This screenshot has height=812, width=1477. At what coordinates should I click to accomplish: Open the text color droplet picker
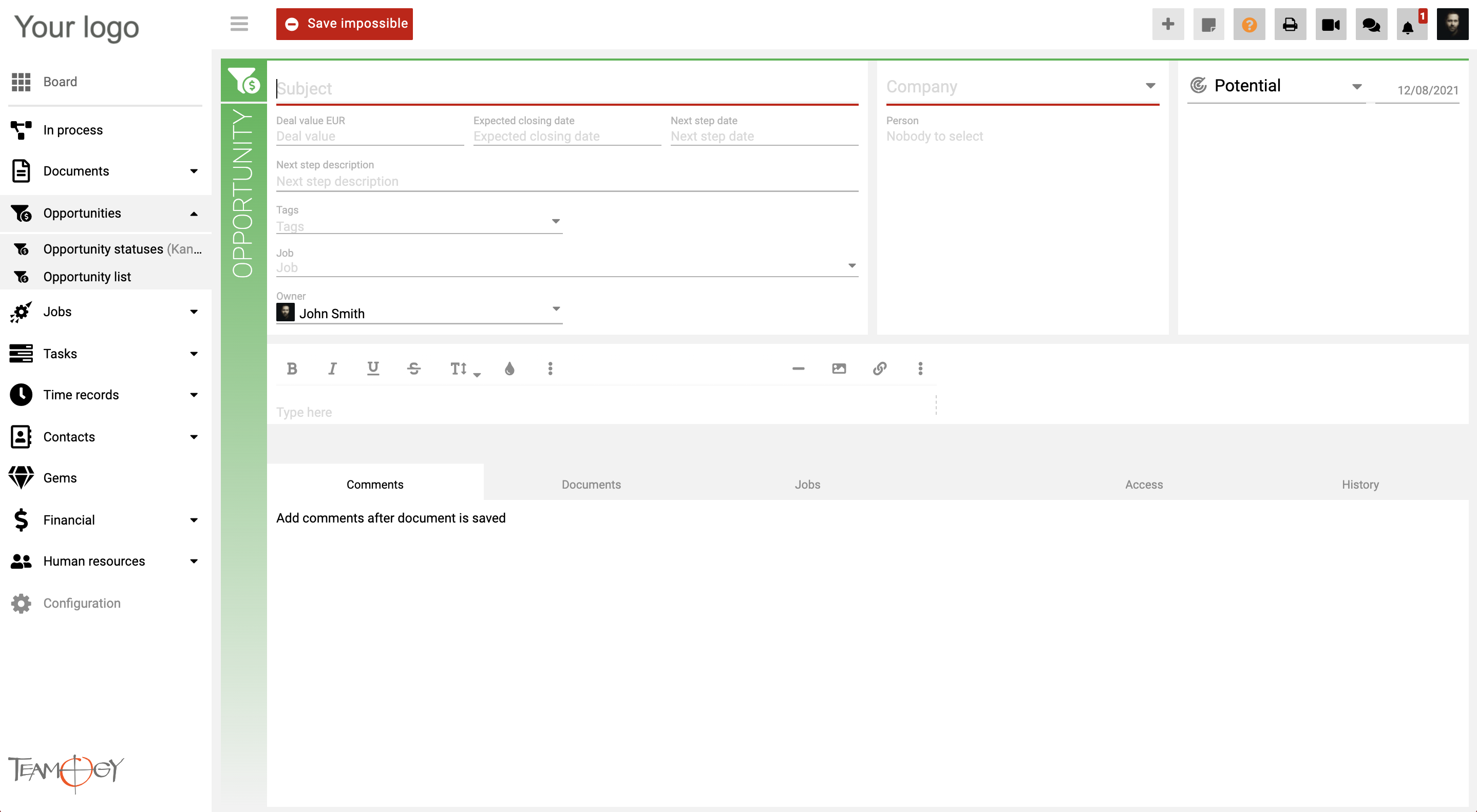pos(509,369)
